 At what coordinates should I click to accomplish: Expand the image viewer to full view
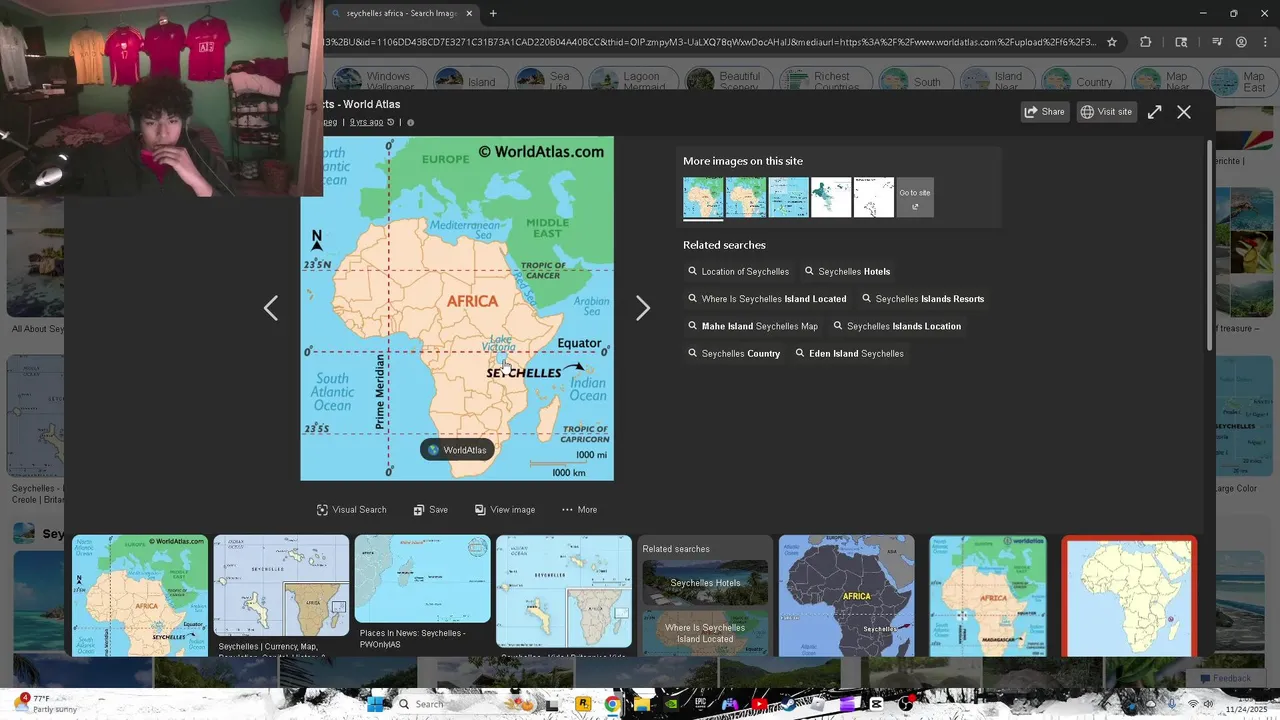(x=1155, y=112)
